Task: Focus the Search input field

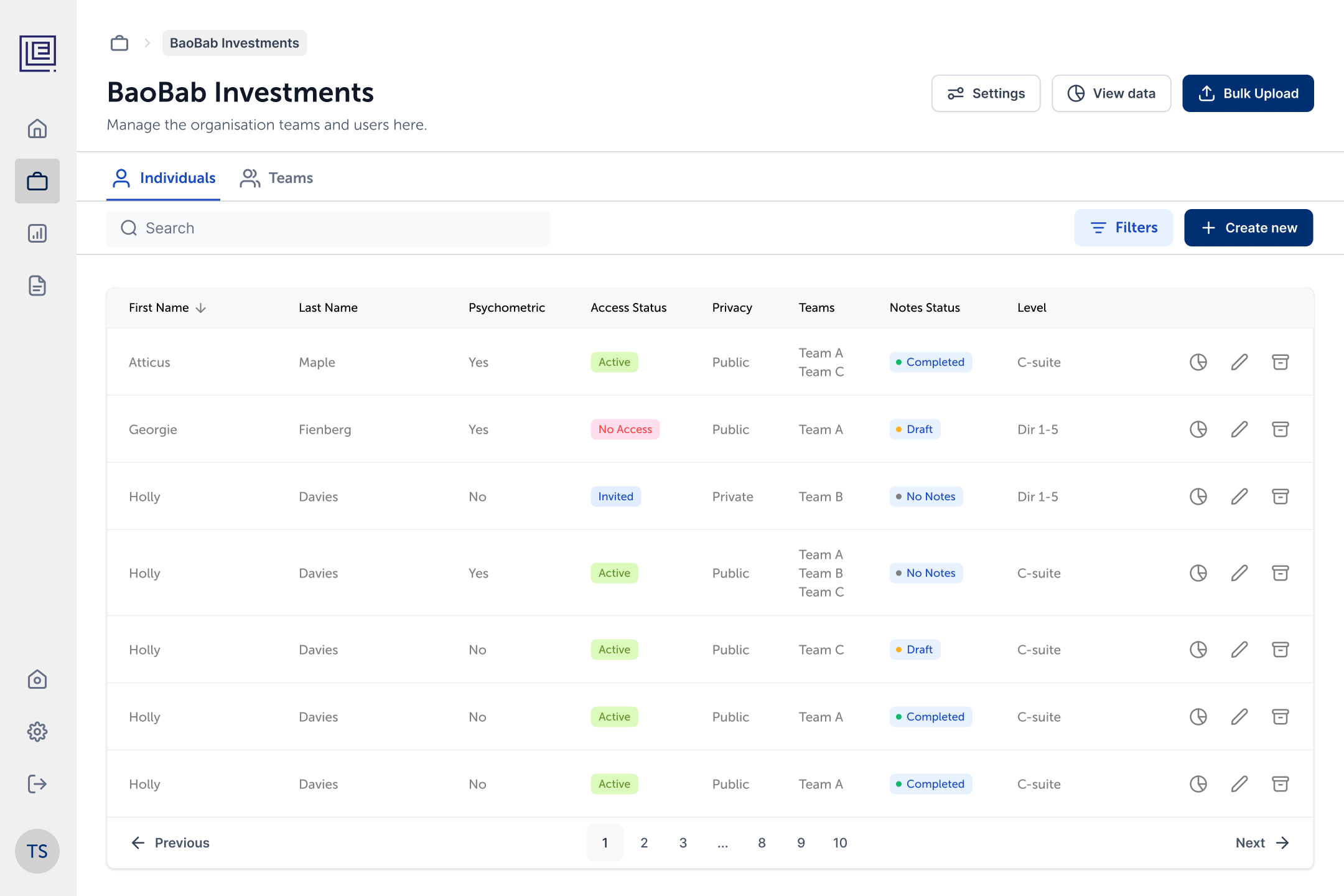Action: click(328, 228)
